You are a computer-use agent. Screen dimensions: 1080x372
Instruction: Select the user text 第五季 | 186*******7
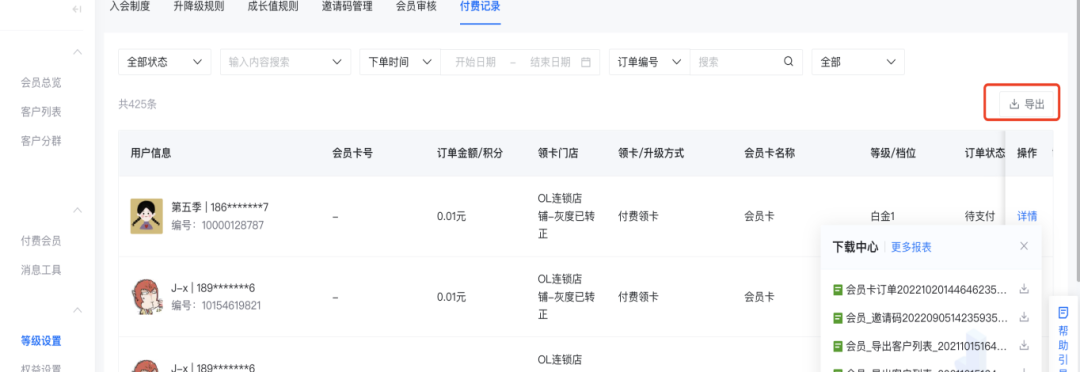(220, 207)
